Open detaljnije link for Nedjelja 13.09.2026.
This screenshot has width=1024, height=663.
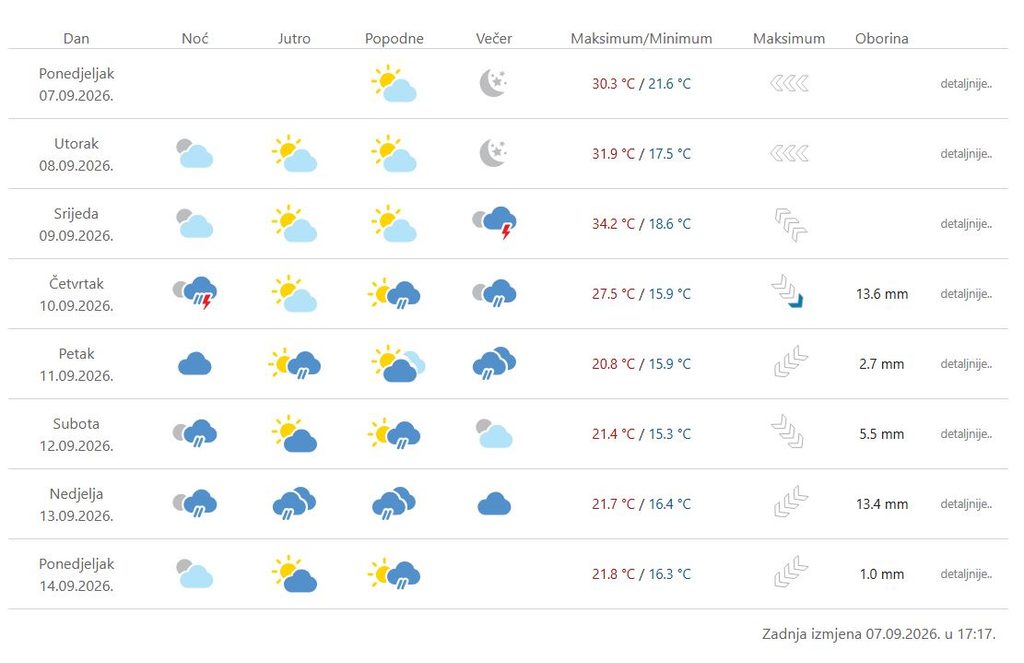point(966,504)
